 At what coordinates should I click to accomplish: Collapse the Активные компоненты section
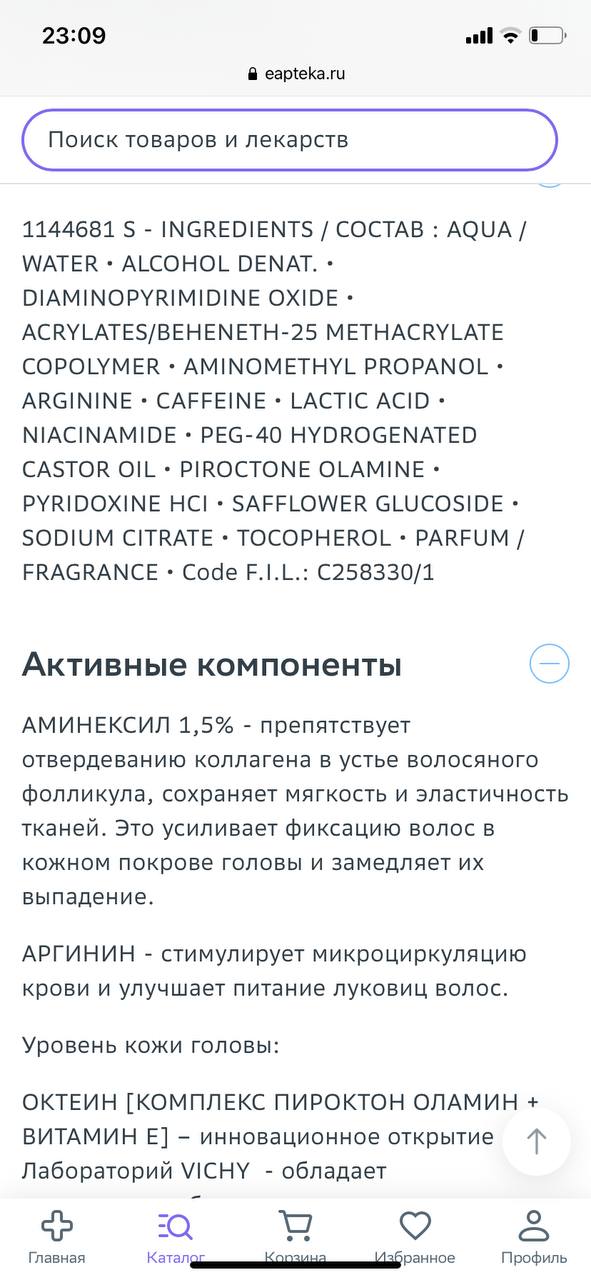549,663
